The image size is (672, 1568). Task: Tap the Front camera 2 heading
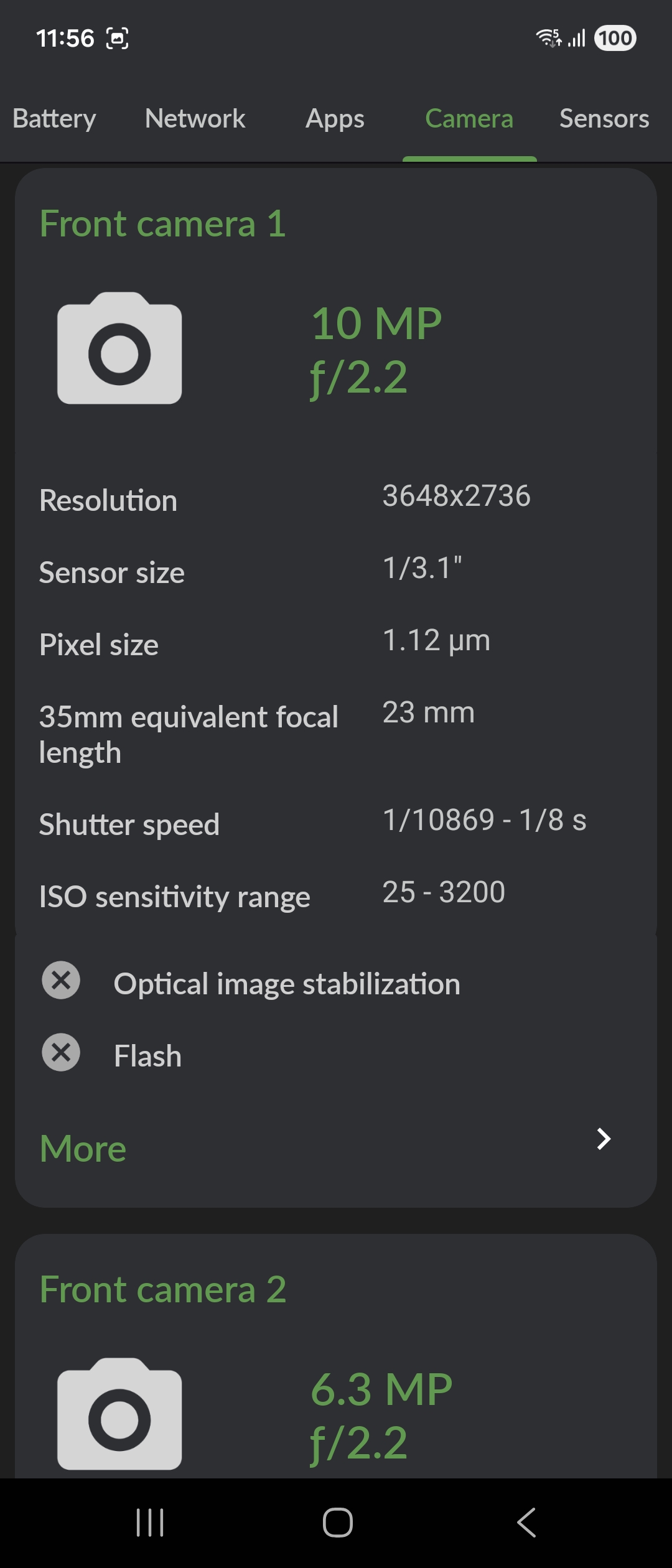tap(163, 1289)
